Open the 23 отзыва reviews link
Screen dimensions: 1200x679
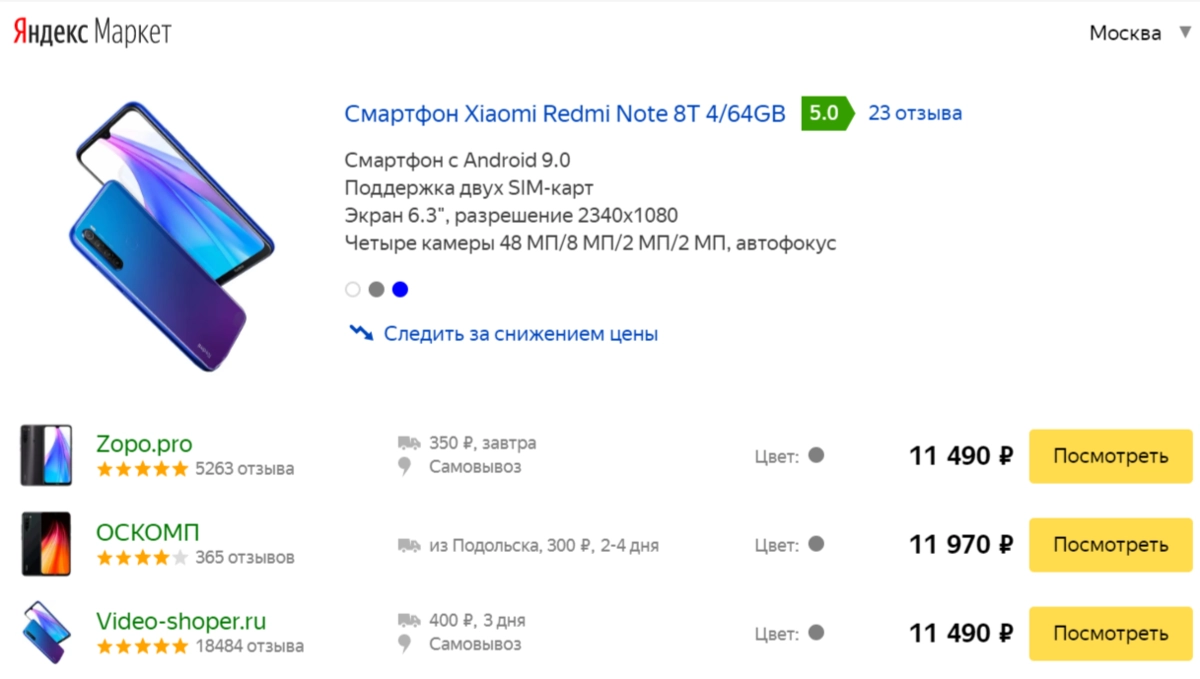915,113
